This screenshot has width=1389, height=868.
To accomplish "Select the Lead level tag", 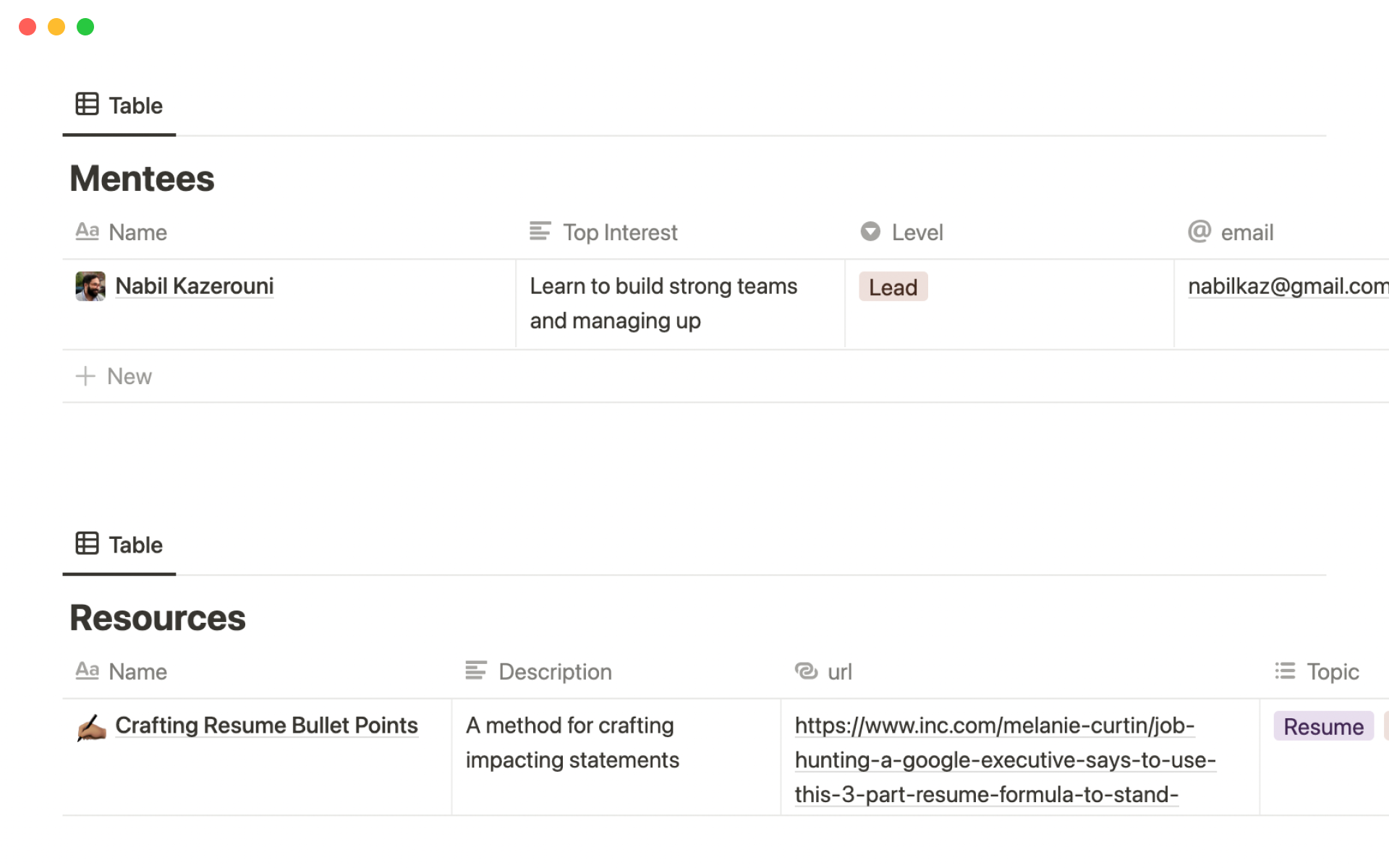I will click(893, 287).
